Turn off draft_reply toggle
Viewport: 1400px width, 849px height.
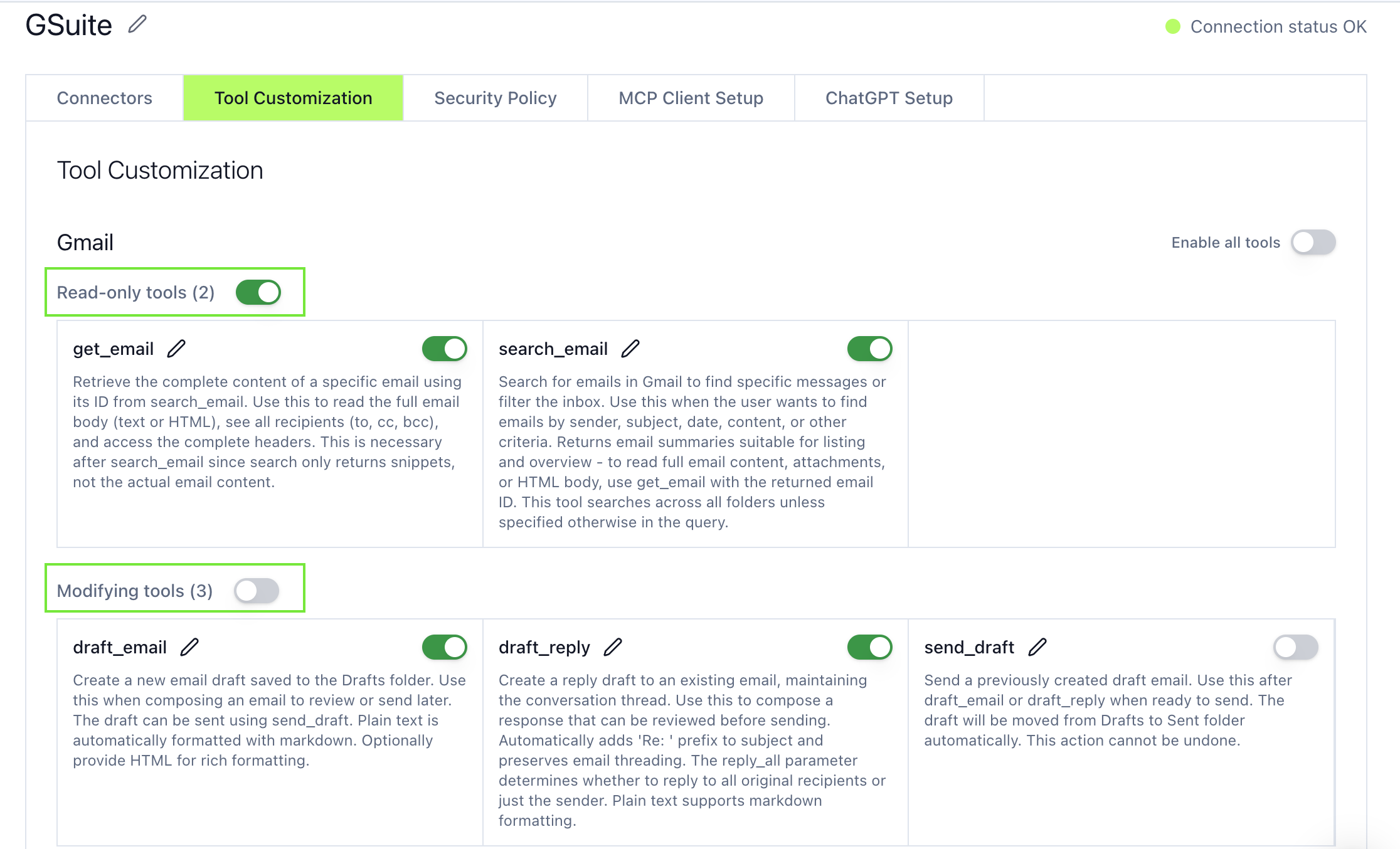click(x=870, y=647)
